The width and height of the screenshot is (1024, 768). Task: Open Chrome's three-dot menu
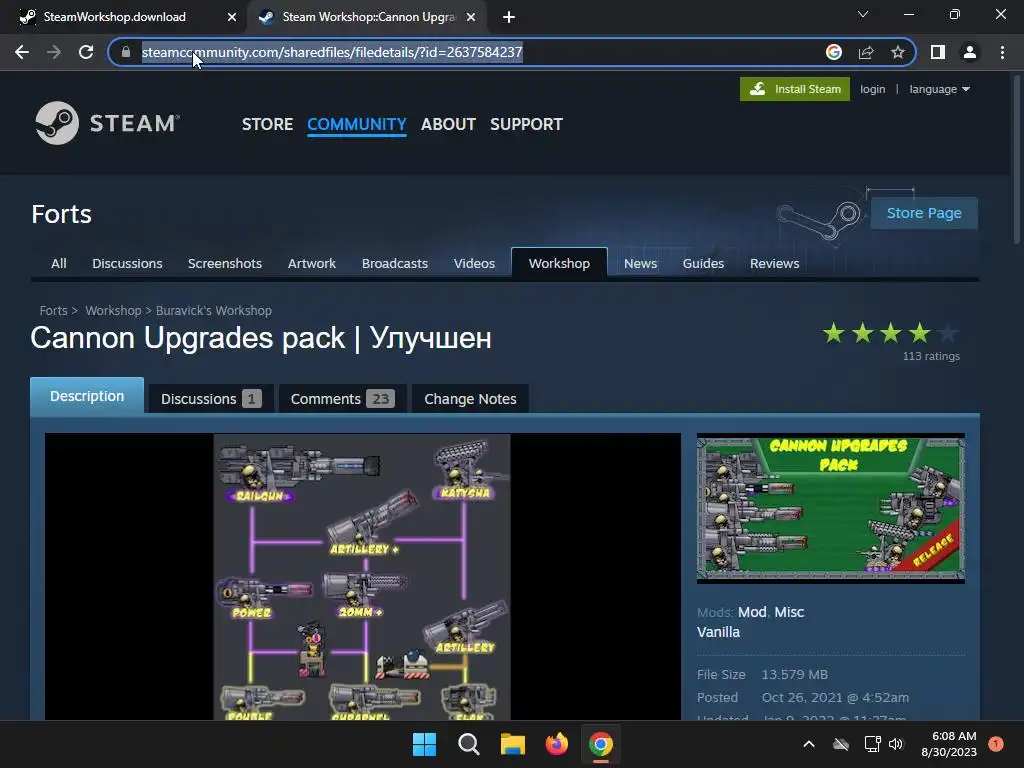click(x=1002, y=52)
